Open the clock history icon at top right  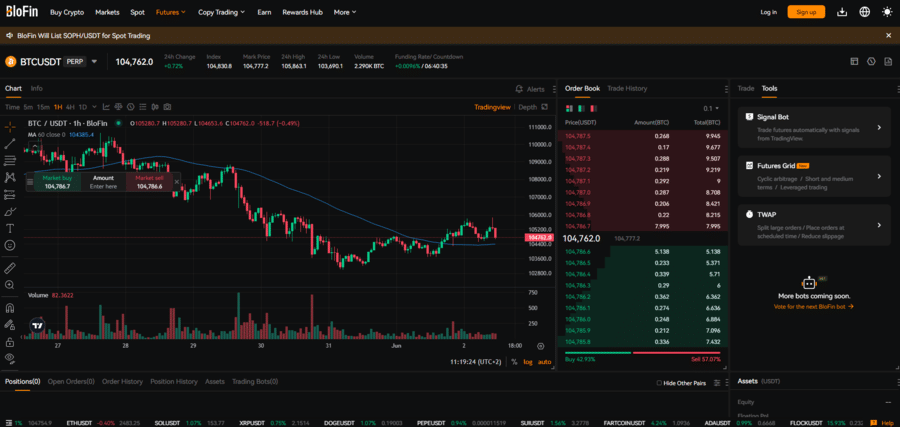click(871, 61)
